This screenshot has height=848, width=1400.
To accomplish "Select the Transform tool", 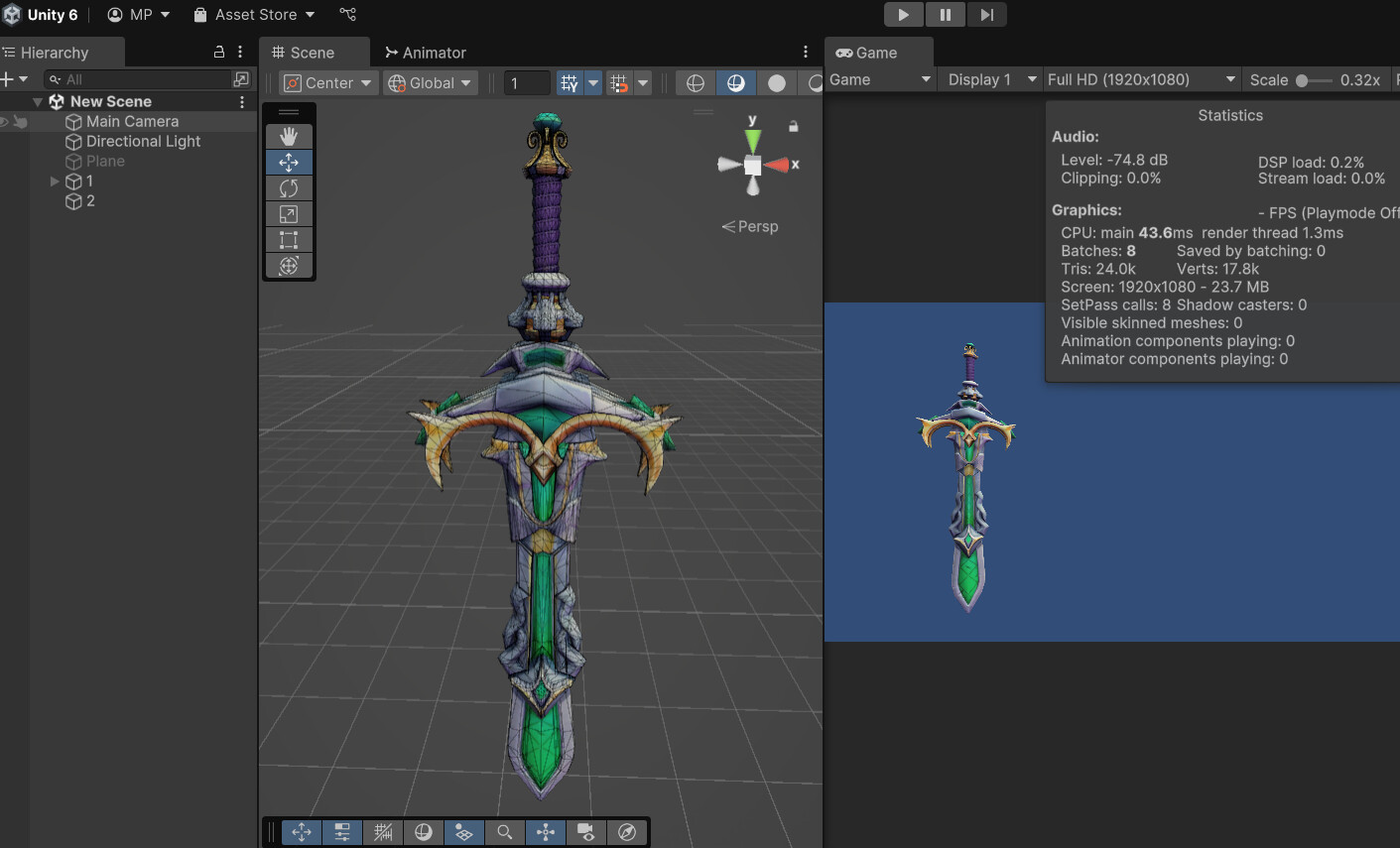I will 289,265.
